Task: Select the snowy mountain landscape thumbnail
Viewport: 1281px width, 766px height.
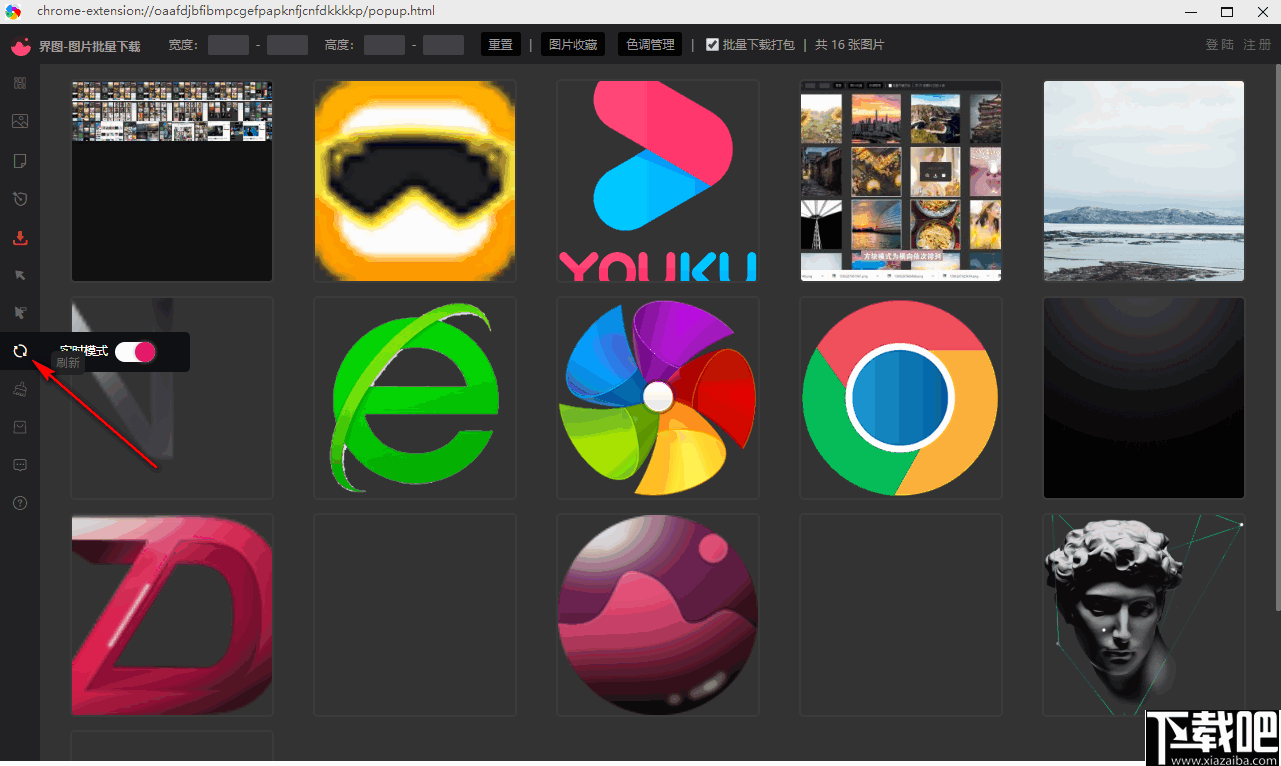Action: [x=1144, y=181]
